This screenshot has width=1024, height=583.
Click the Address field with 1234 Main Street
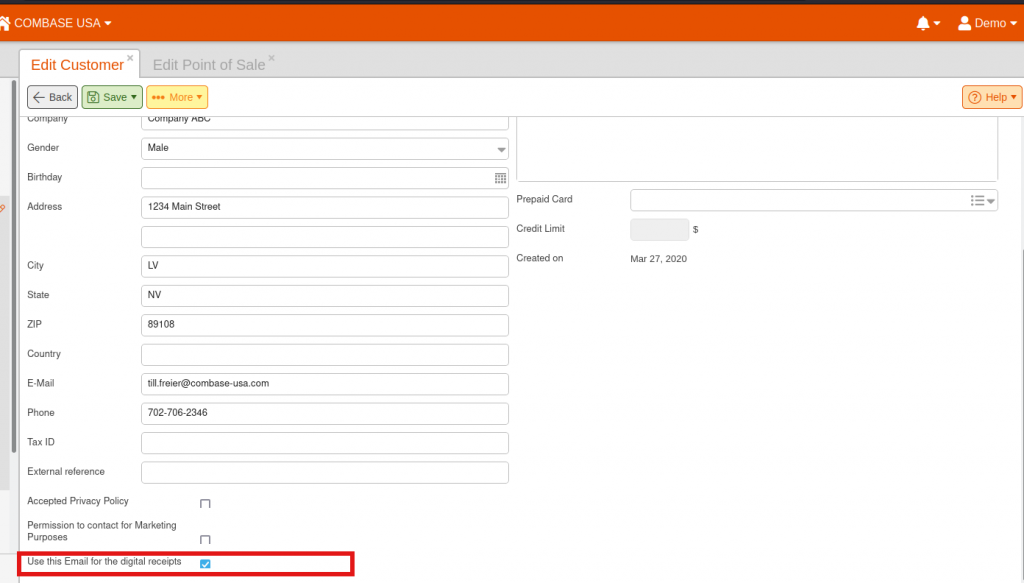click(325, 208)
